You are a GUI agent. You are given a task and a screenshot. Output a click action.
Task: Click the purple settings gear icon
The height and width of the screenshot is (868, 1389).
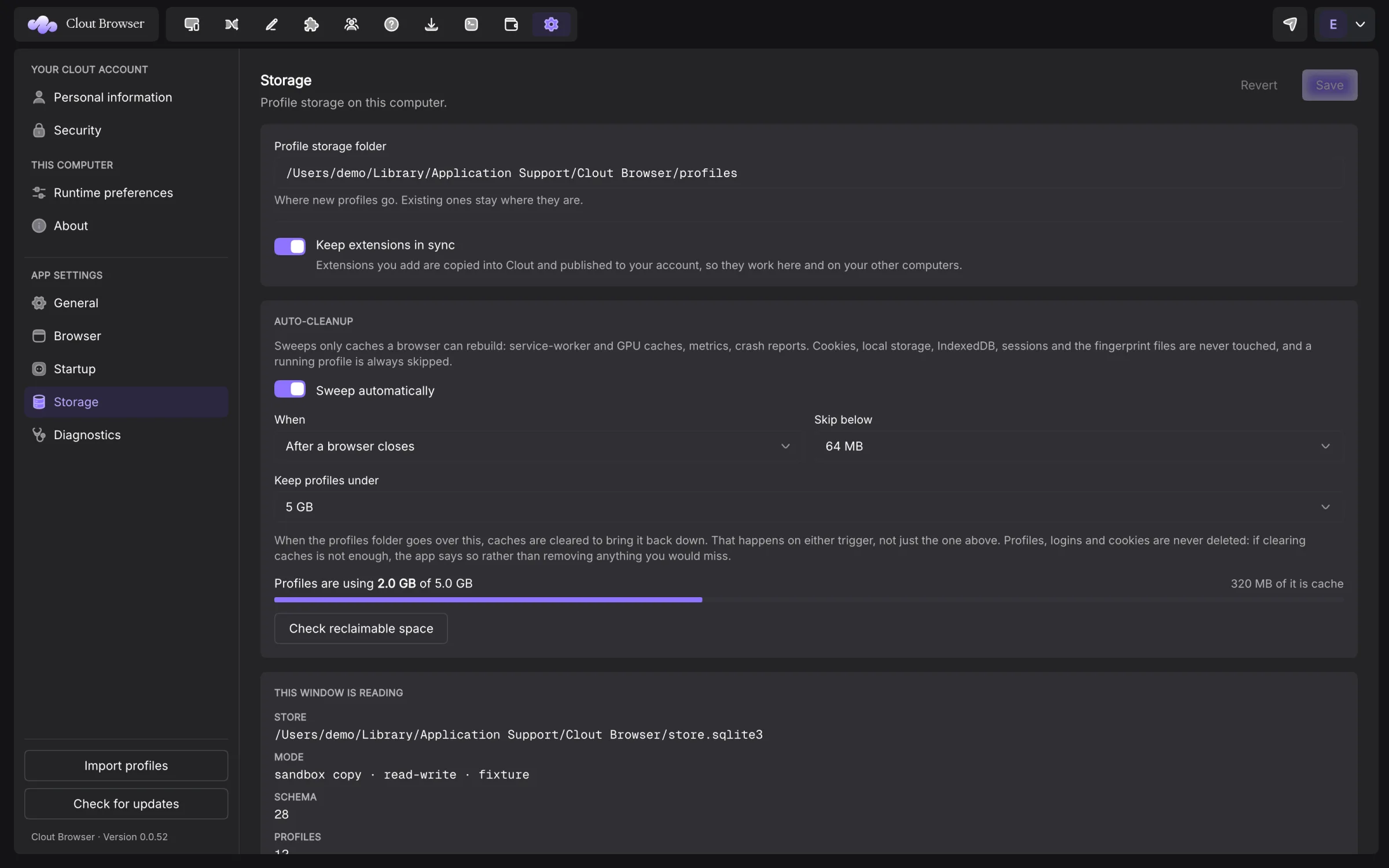pyautogui.click(x=551, y=24)
